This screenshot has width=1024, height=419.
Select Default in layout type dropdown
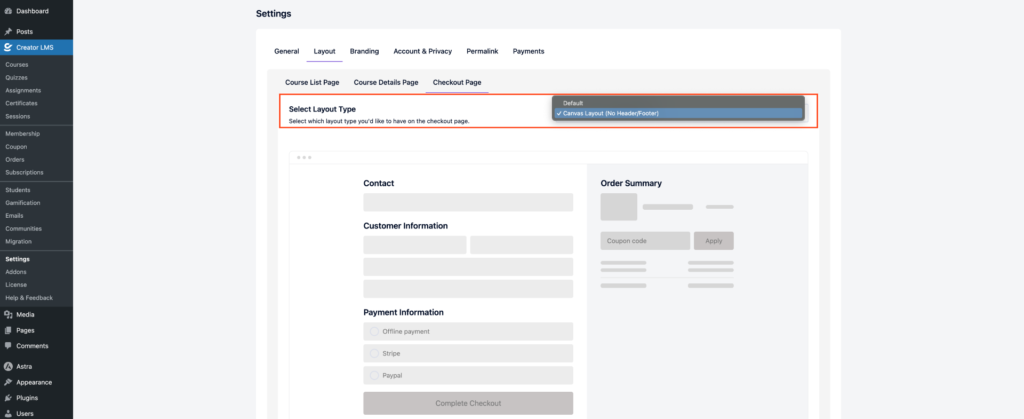click(x=573, y=103)
